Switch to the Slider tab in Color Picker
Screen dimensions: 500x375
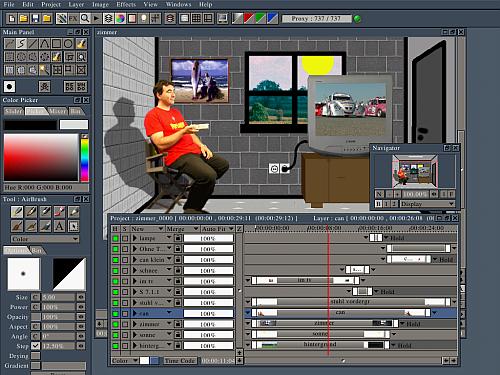(14, 111)
